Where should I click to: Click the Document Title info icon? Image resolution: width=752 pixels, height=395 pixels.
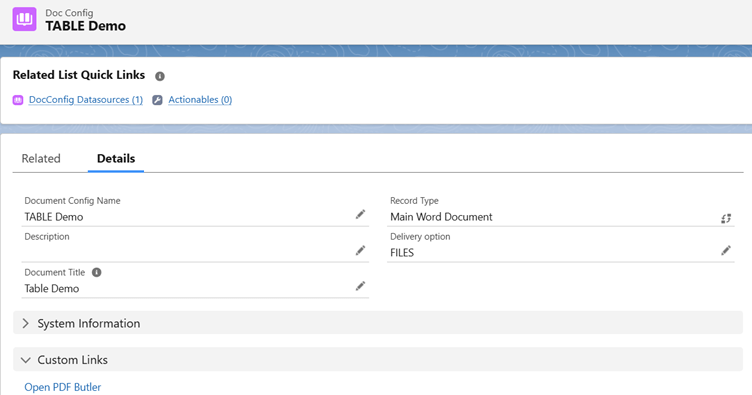point(96,272)
